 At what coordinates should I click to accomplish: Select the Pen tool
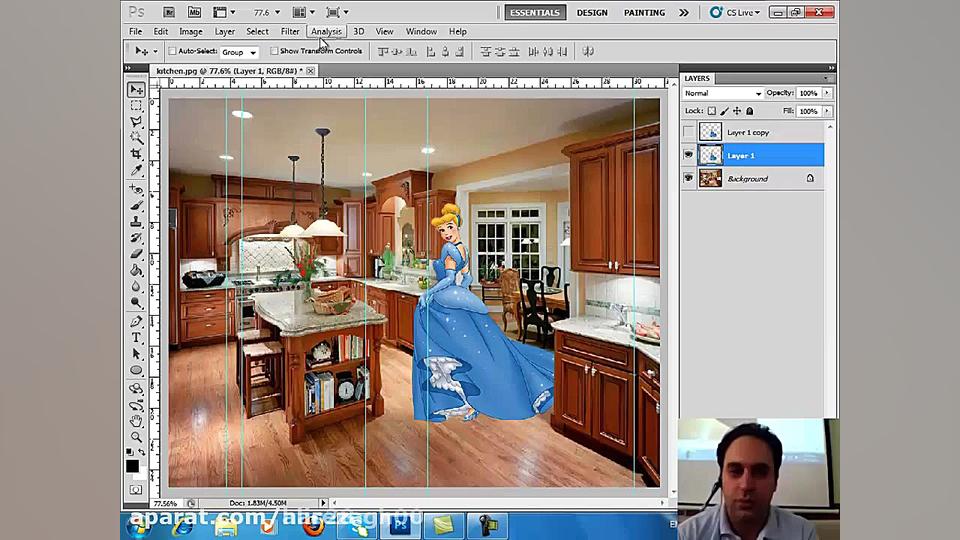(x=136, y=322)
